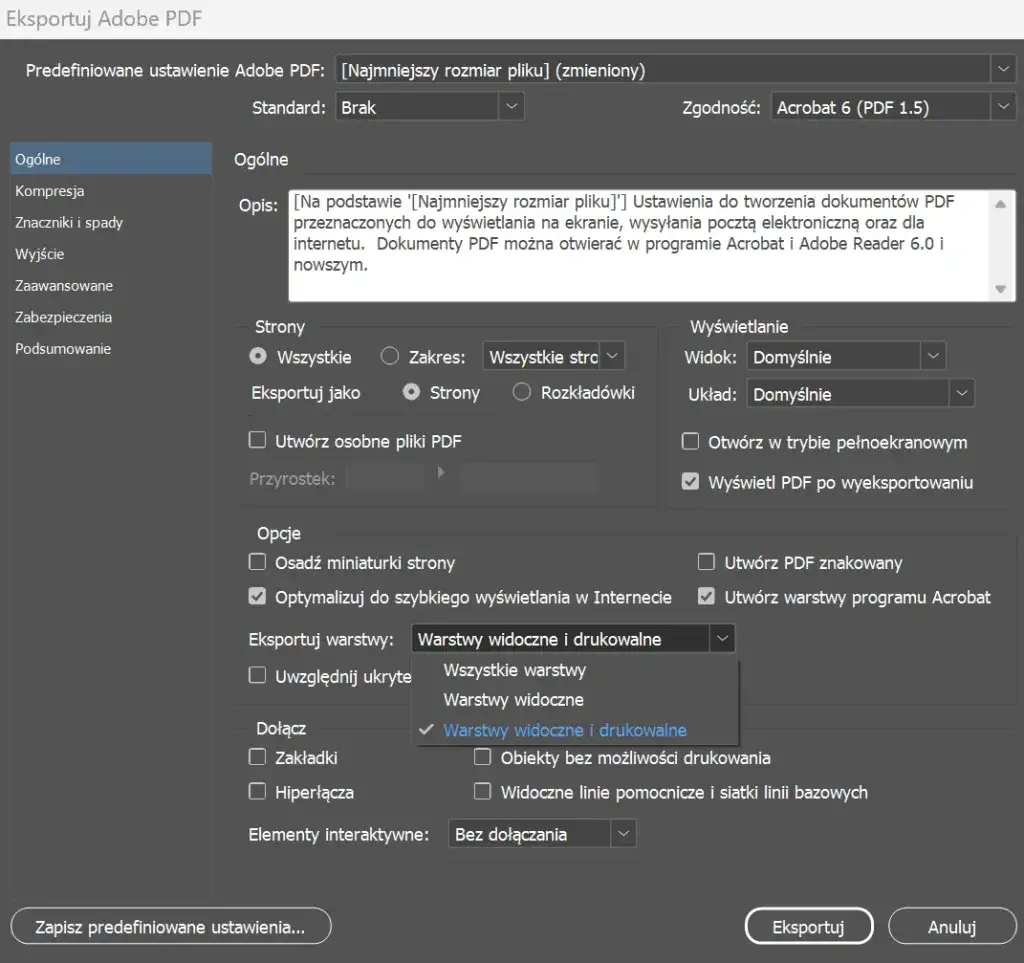Choose 'Rozkładówki' export radio option
This screenshot has height=963, width=1024.
(521, 393)
